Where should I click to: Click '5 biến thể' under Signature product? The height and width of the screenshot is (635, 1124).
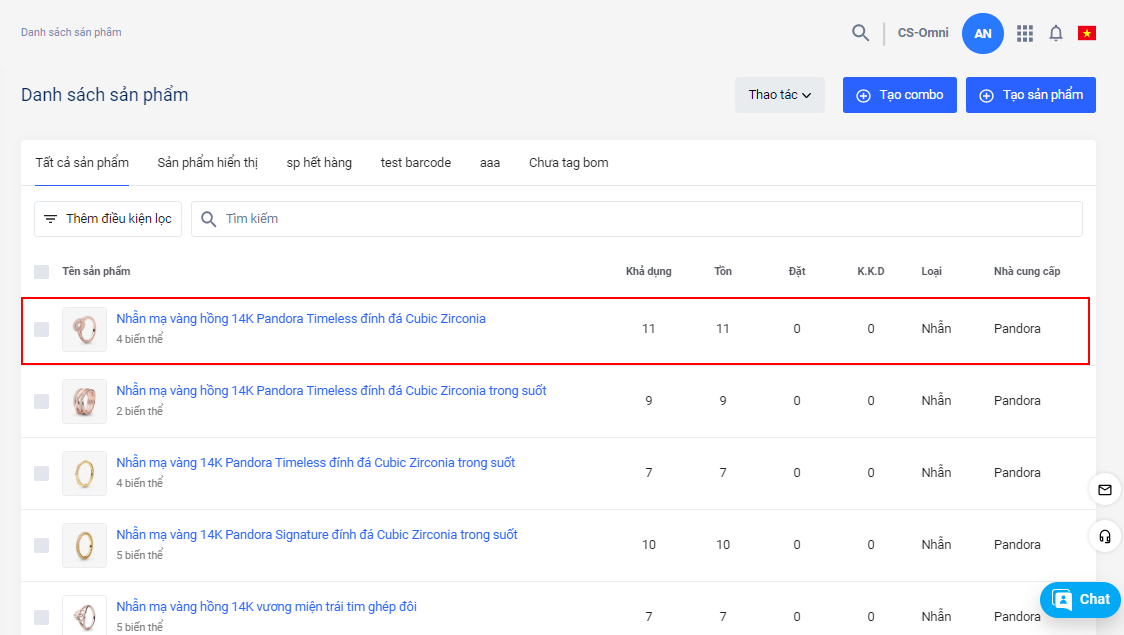pyautogui.click(x=140, y=555)
